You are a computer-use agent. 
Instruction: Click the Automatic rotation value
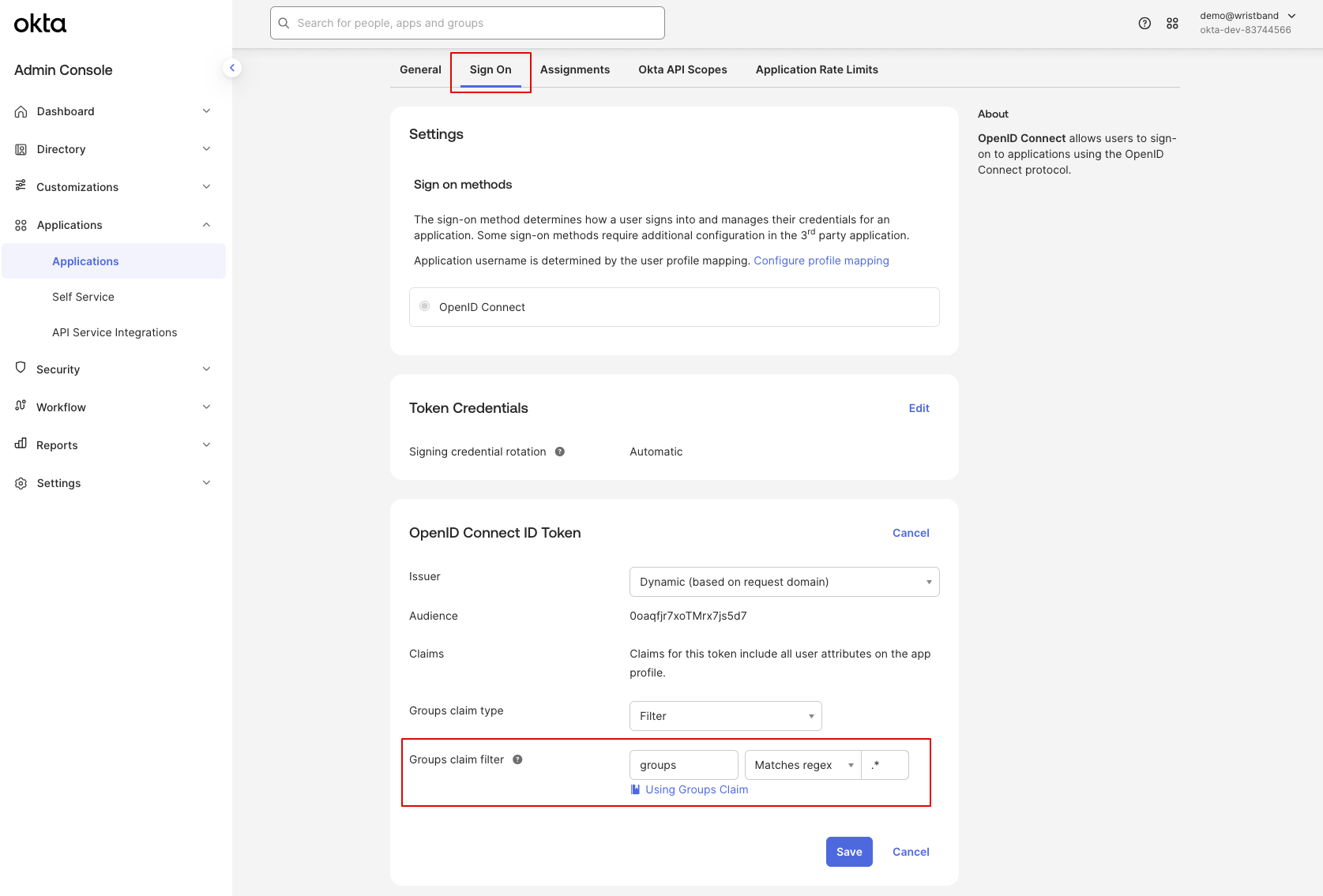tap(656, 452)
